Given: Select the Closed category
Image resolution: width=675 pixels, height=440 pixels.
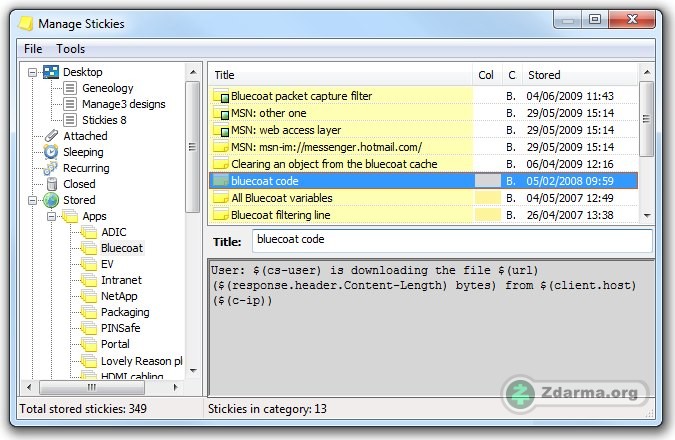Looking at the screenshot, I should point(79,184).
